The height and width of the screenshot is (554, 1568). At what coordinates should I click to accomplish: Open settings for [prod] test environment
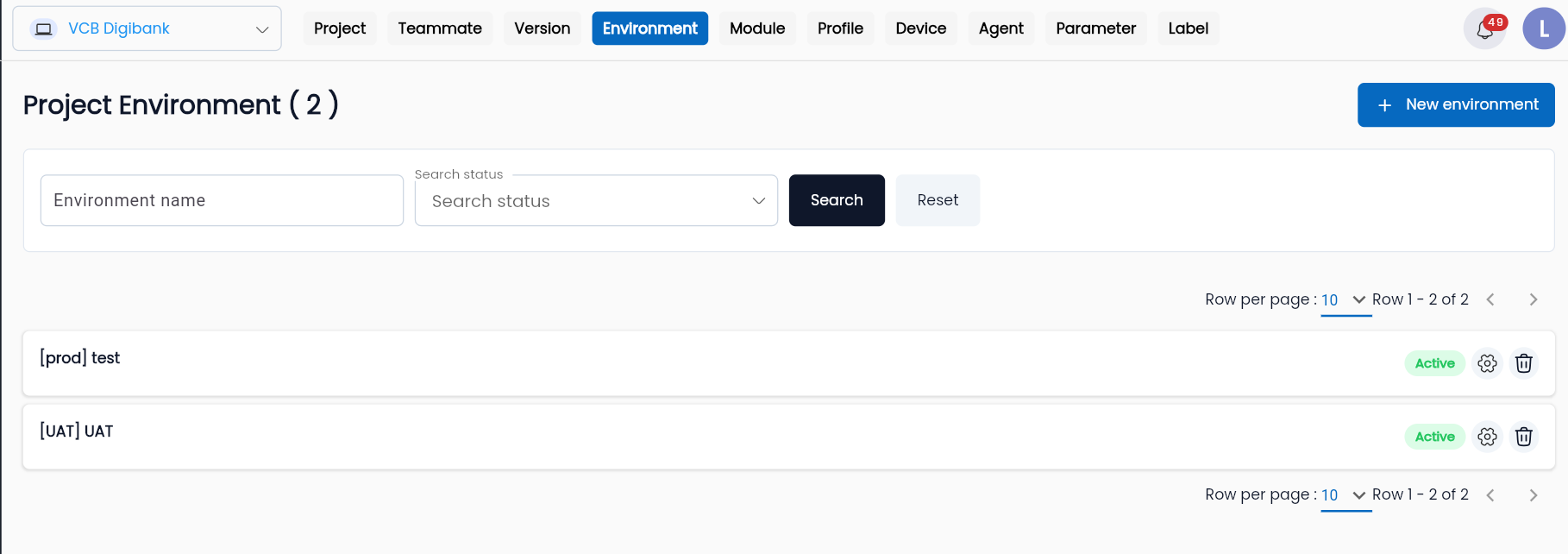pyautogui.click(x=1487, y=363)
